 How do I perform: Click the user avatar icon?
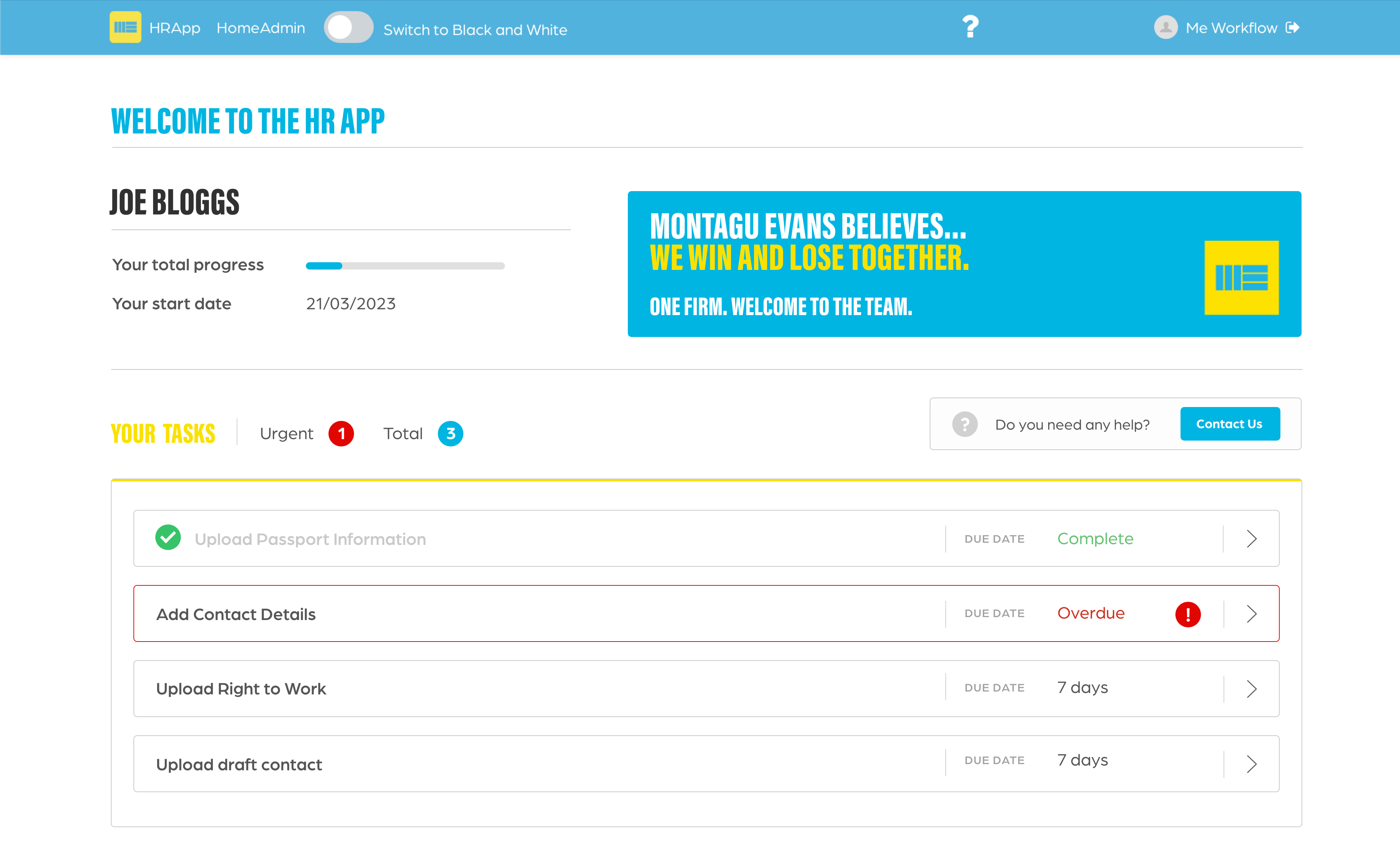(1165, 27)
